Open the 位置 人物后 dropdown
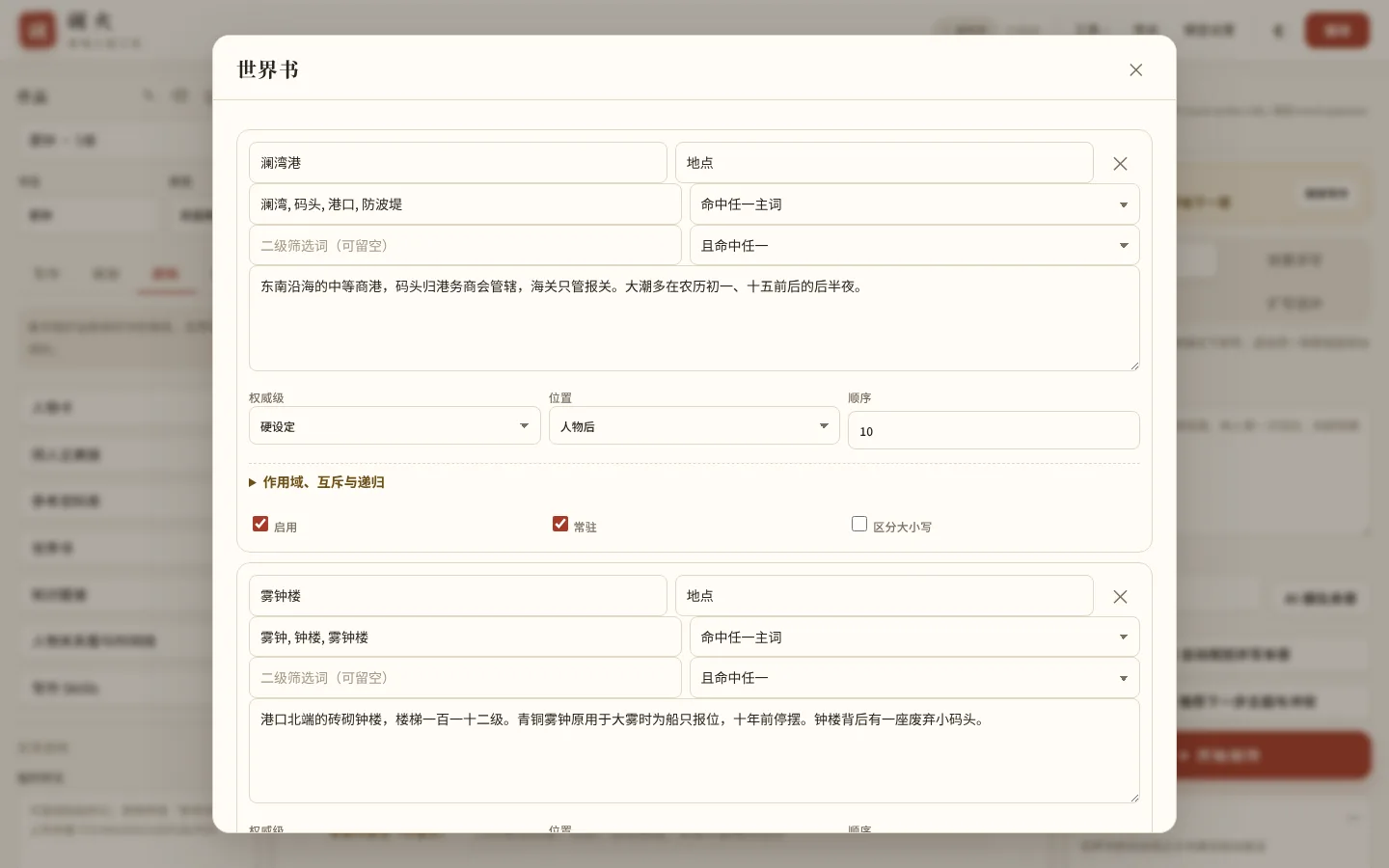 point(694,425)
